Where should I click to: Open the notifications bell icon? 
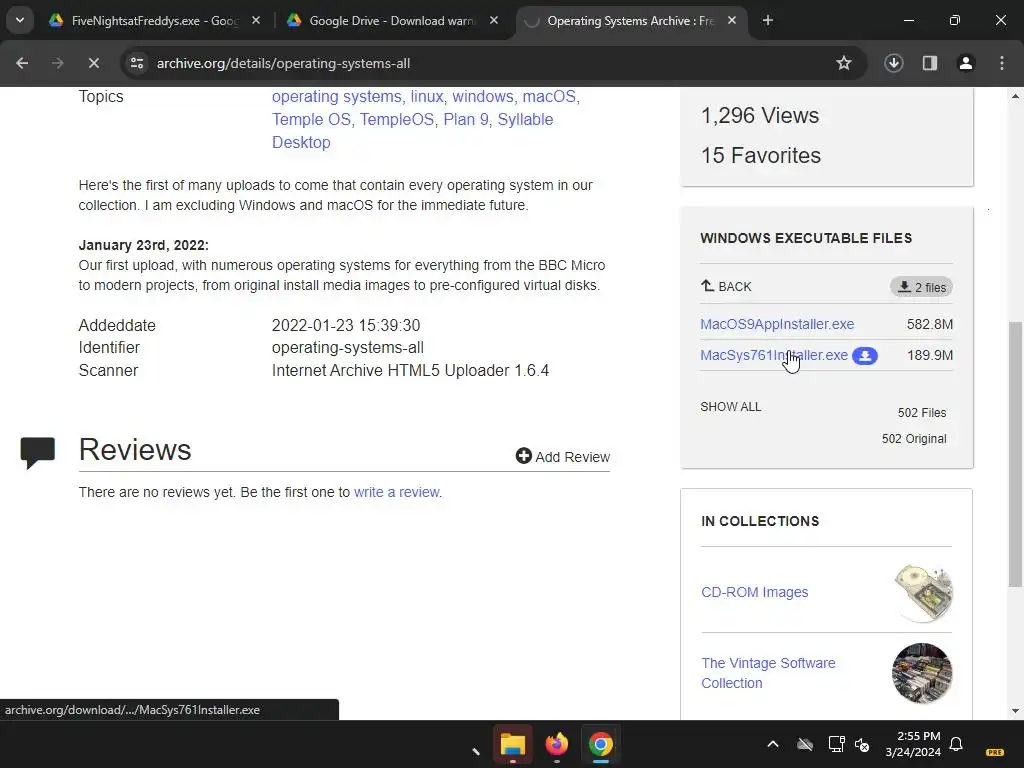pos(956,744)
